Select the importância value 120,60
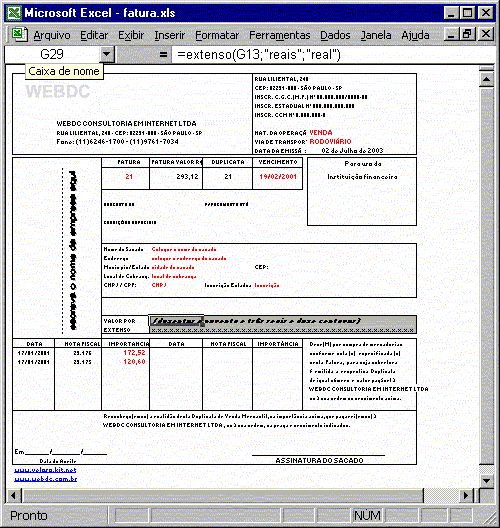This screenshot has width=500, height=528. click(134, 362)
